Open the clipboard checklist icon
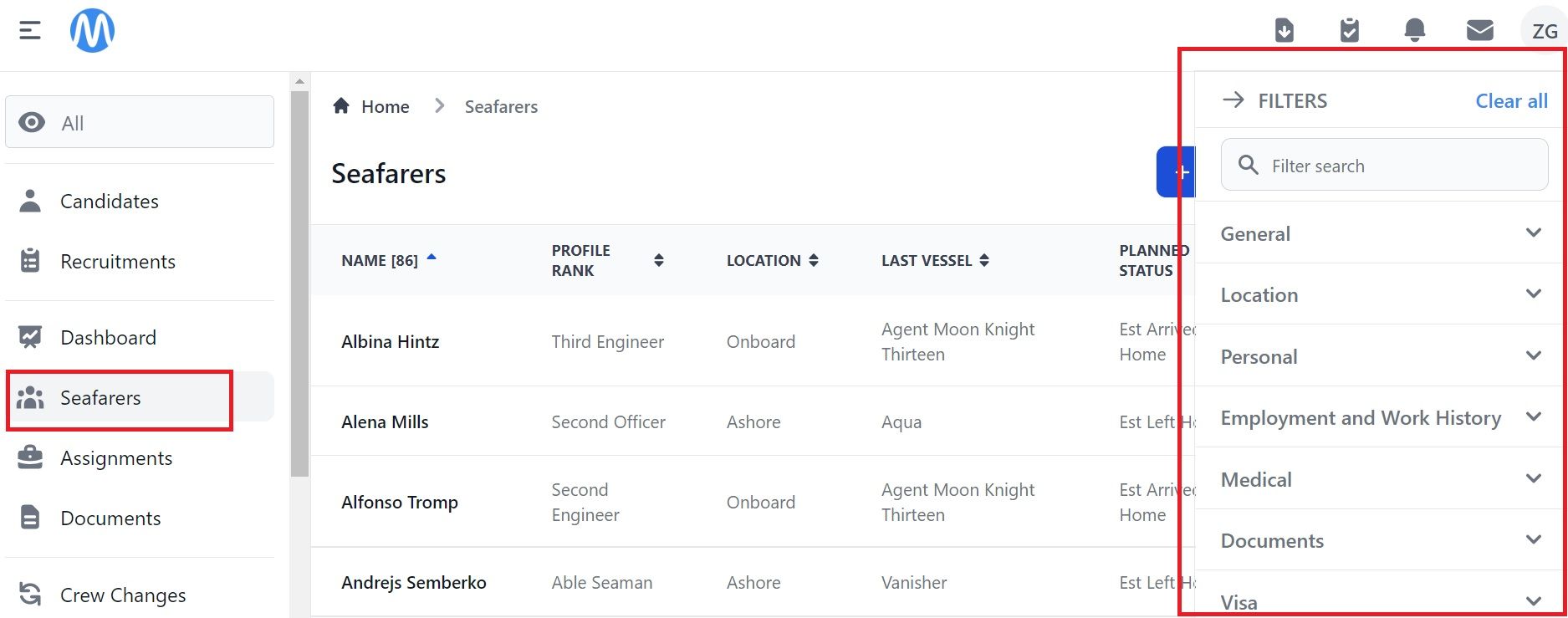This screenshot has width=1568, height=618. [x=1350, y=31]
